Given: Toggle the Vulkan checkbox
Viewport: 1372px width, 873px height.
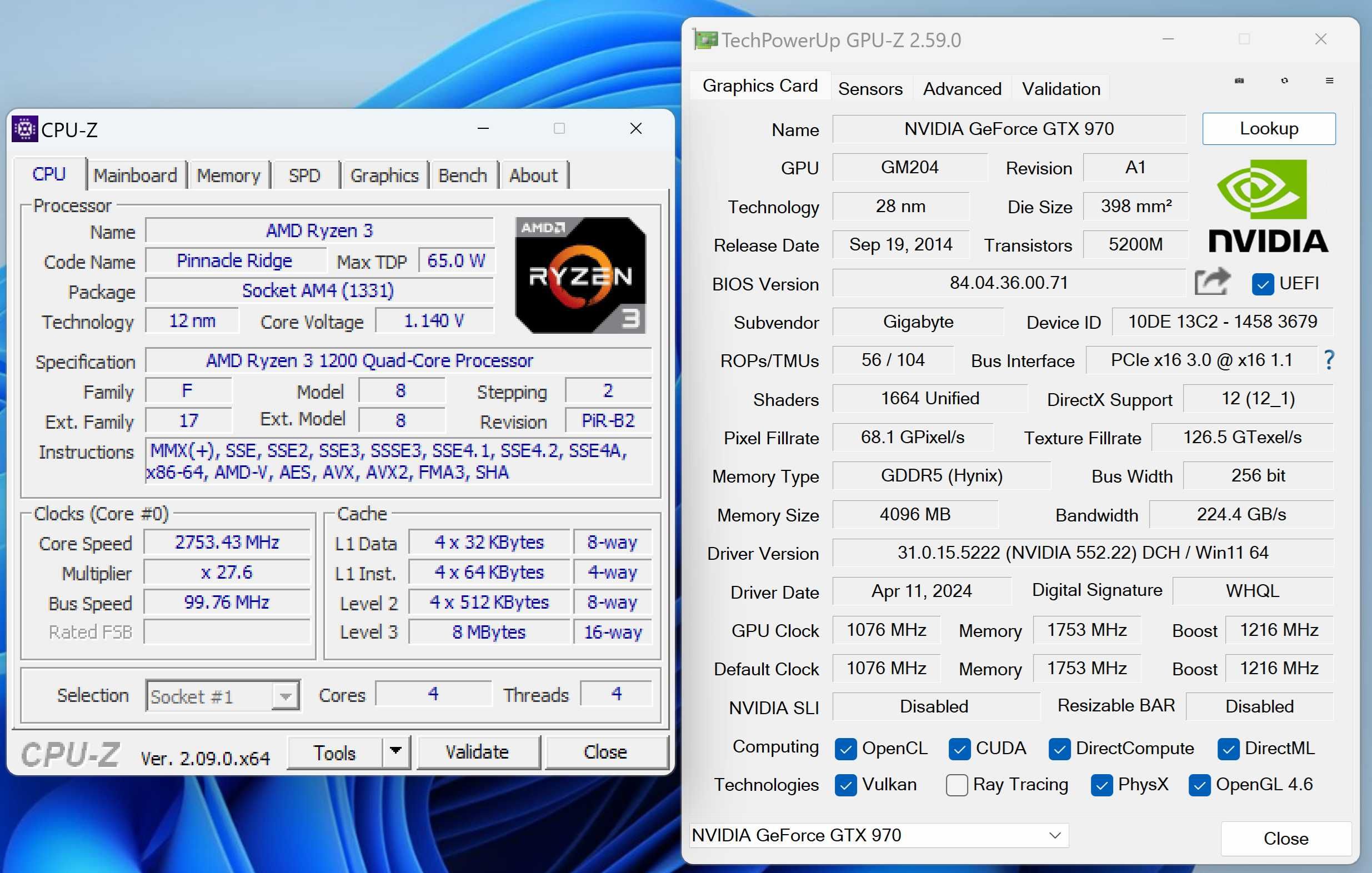Looking at the screenshot, I should 845,785.
